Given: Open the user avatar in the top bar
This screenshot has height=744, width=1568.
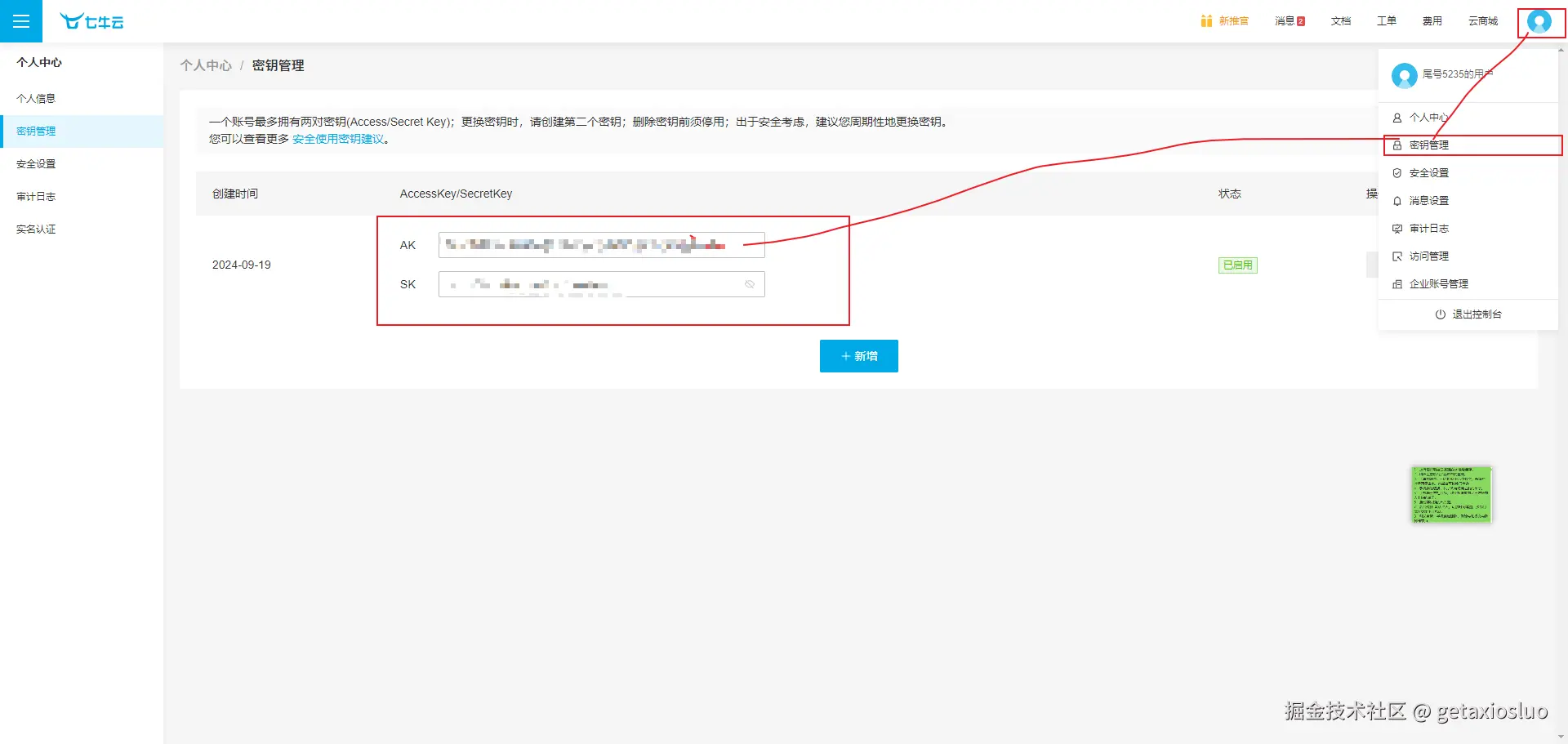Looking at the screenshot, I should [1539, 21].
